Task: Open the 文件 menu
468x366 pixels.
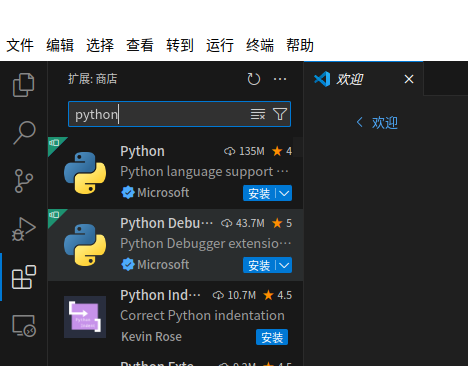Action: click(x=20, y=45)
